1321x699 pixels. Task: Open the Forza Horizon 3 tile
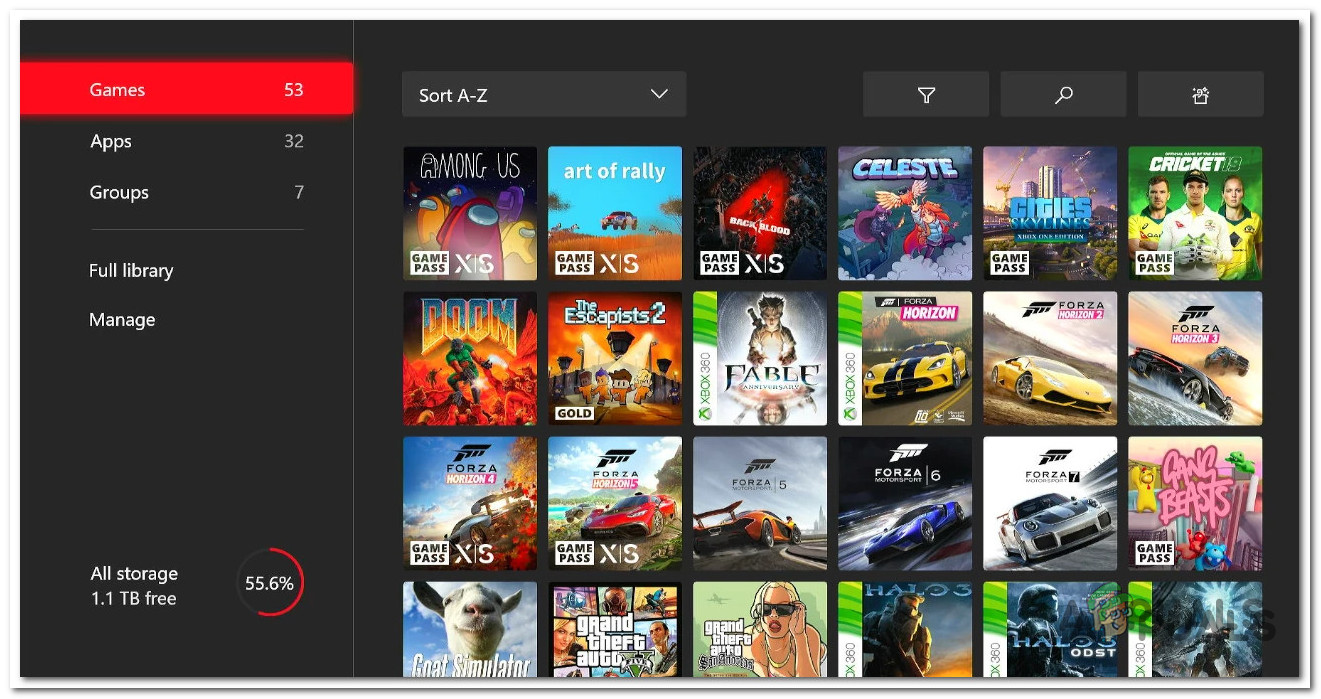1195,358
